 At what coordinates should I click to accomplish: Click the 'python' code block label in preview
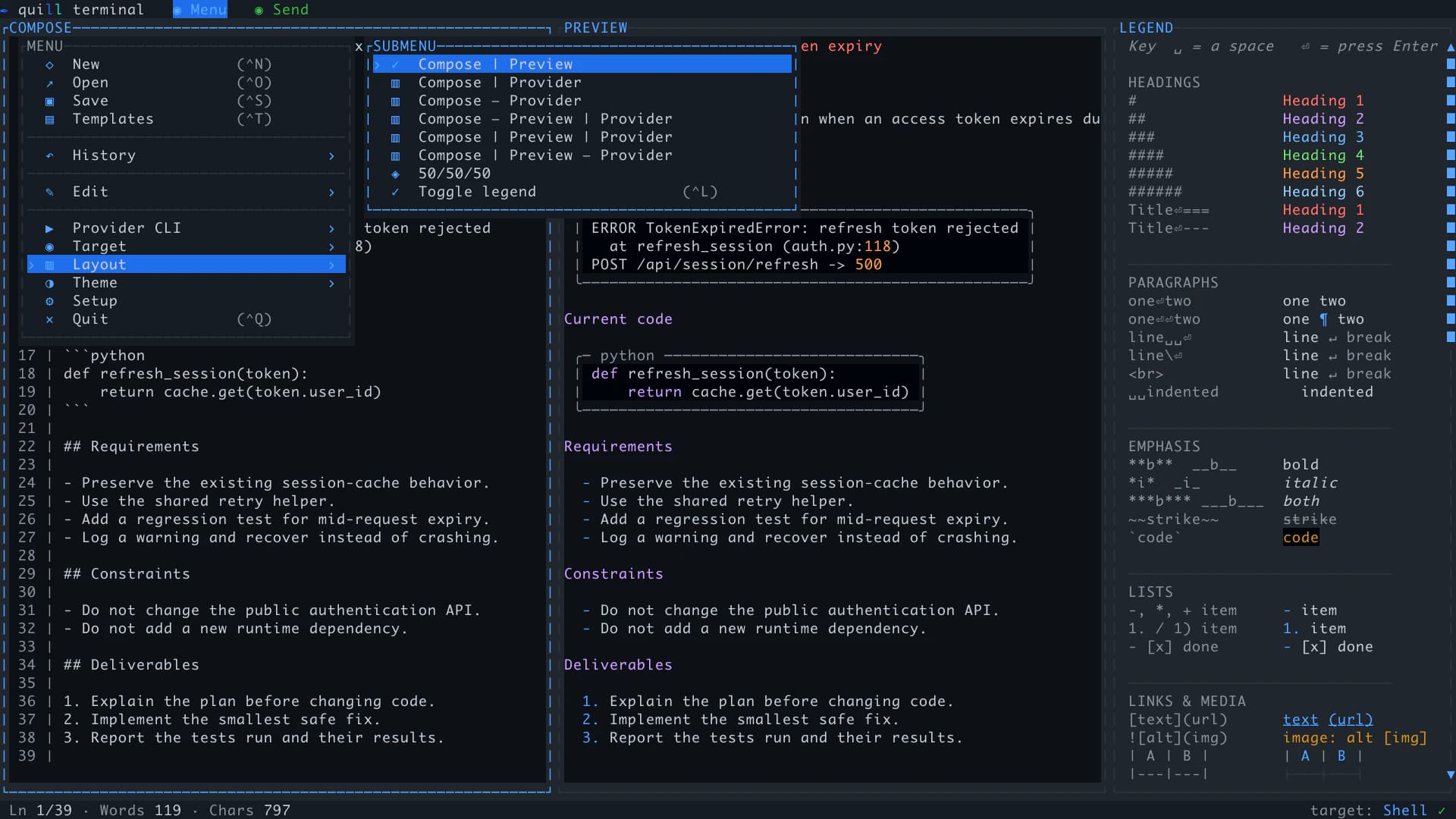[627, 356]
